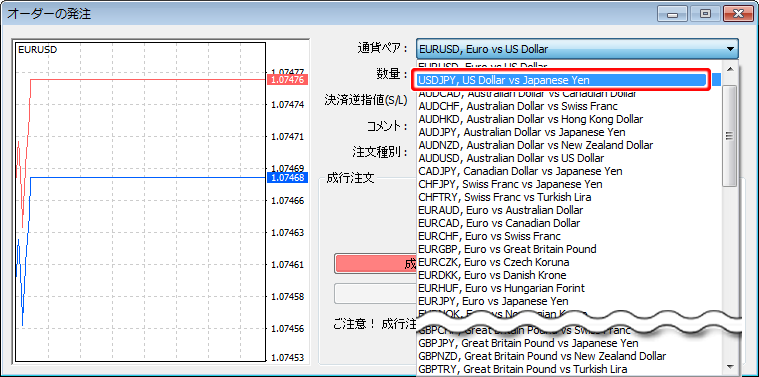Click the dropdown list scrollbar thumb
This screenshot has width=759, height=377.
[x=729, y=136]
